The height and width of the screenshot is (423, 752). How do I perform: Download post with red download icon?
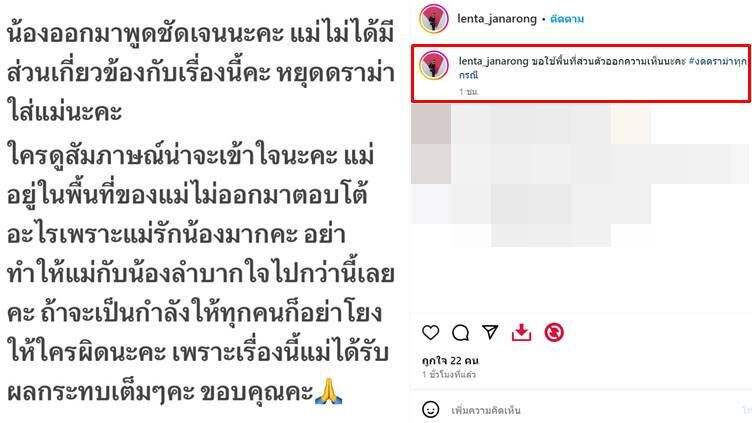pyautogui.click(x=521, y=332)
